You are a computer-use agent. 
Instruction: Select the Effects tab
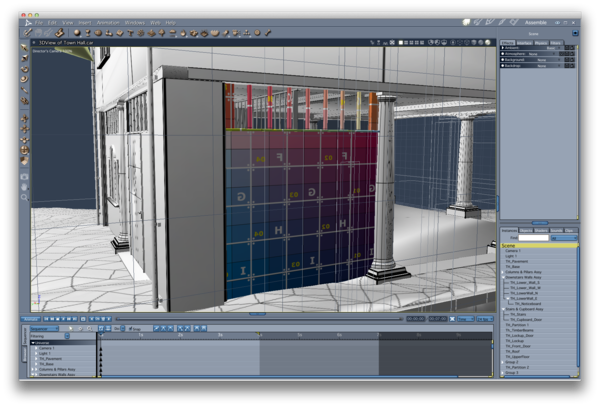tap(508, 43)
